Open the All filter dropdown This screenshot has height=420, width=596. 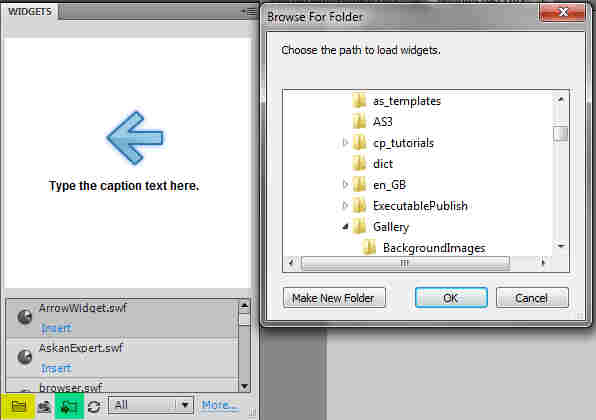point(151,405)
